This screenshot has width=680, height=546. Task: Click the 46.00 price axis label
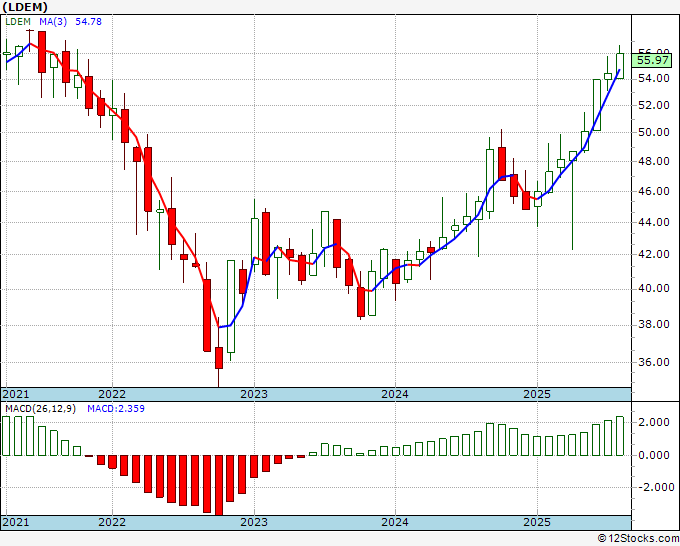pyautogui.click(x=653, y=191)
